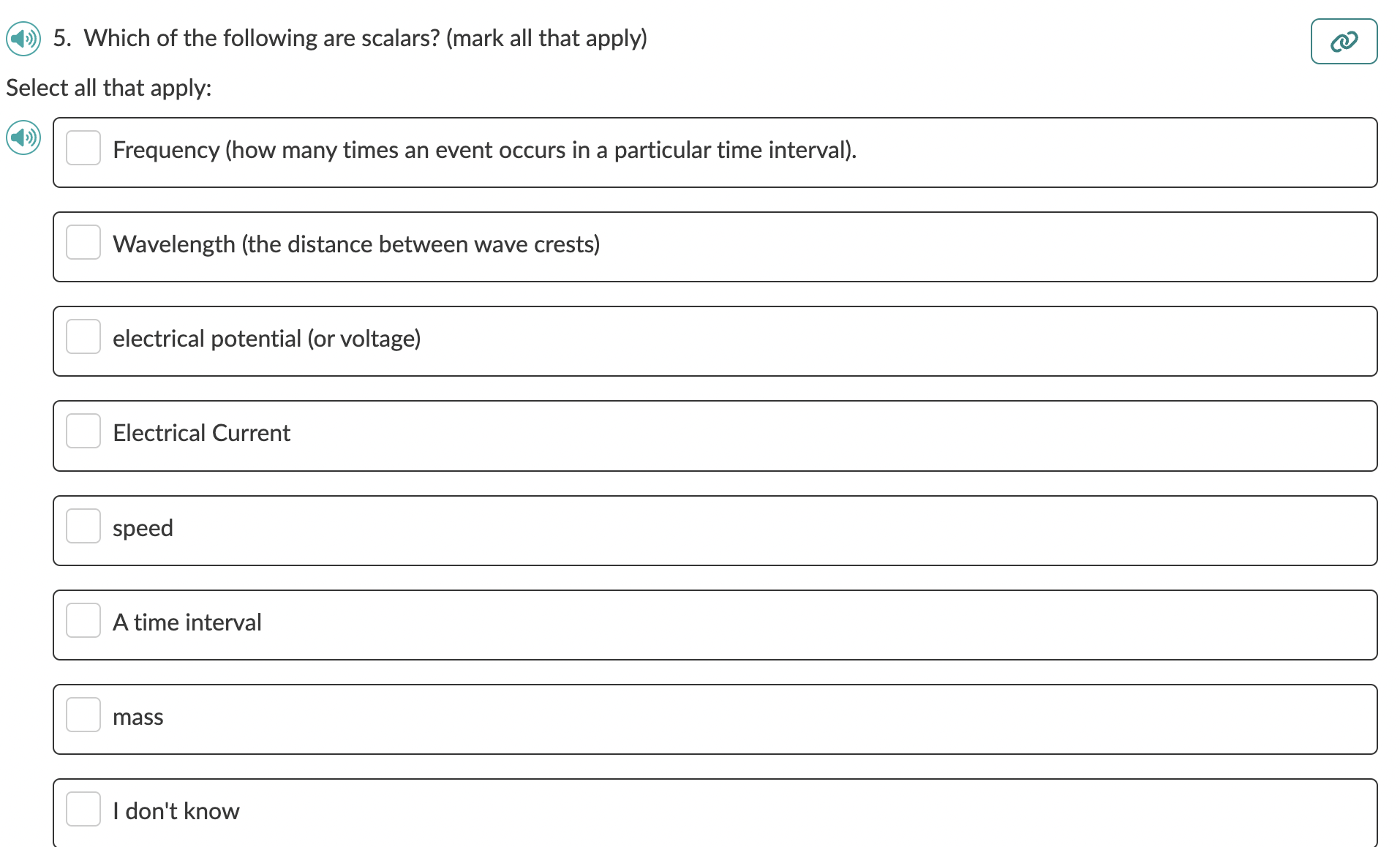
Task: Select the electrical potential option
Action: pyautogui.click(x=83, y=336)
